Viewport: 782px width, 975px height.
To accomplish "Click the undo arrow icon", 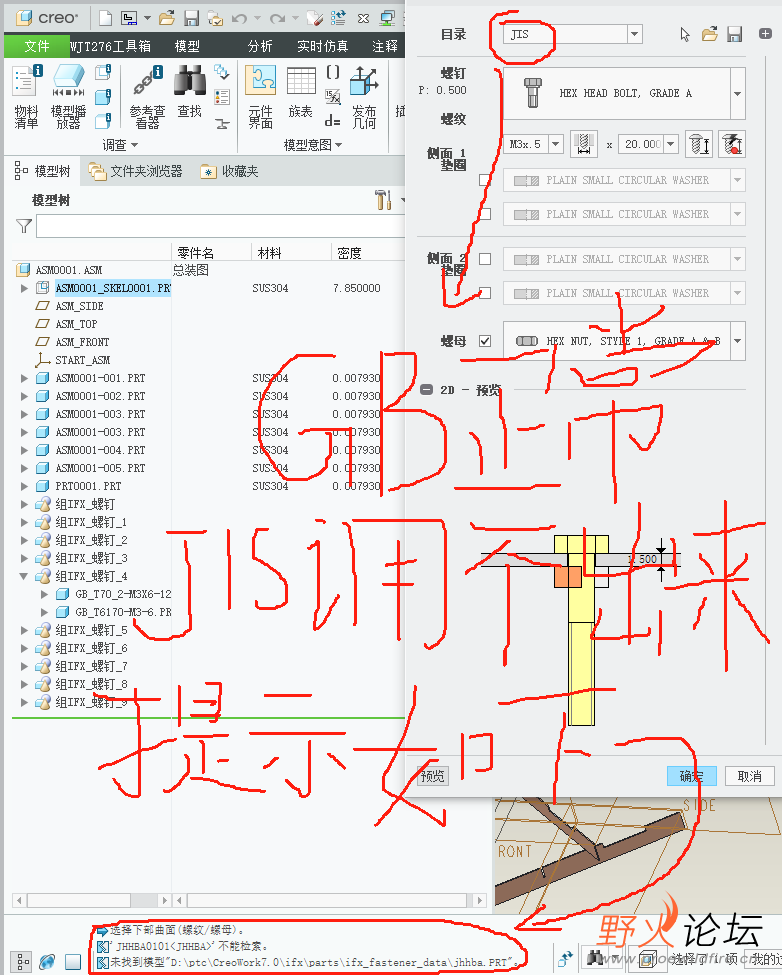I will [x=239, y=19].
